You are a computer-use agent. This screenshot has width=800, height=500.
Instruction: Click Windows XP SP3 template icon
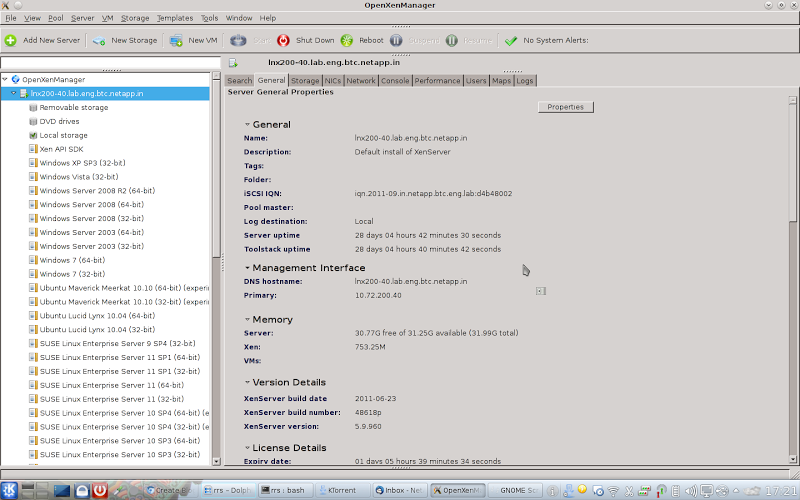pyautogui.click(x=33, y=163)
